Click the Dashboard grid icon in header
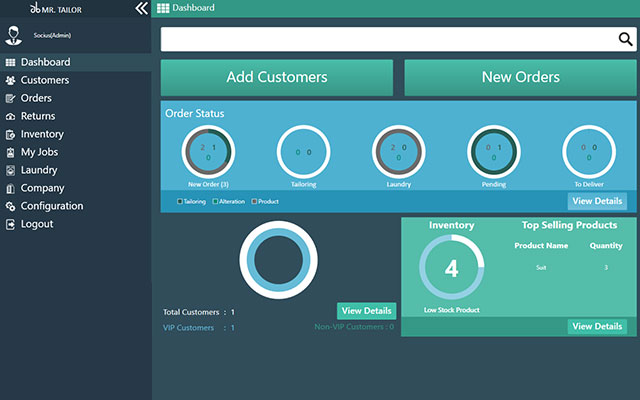Screen dimensions: 640x400 coord(163,8)
